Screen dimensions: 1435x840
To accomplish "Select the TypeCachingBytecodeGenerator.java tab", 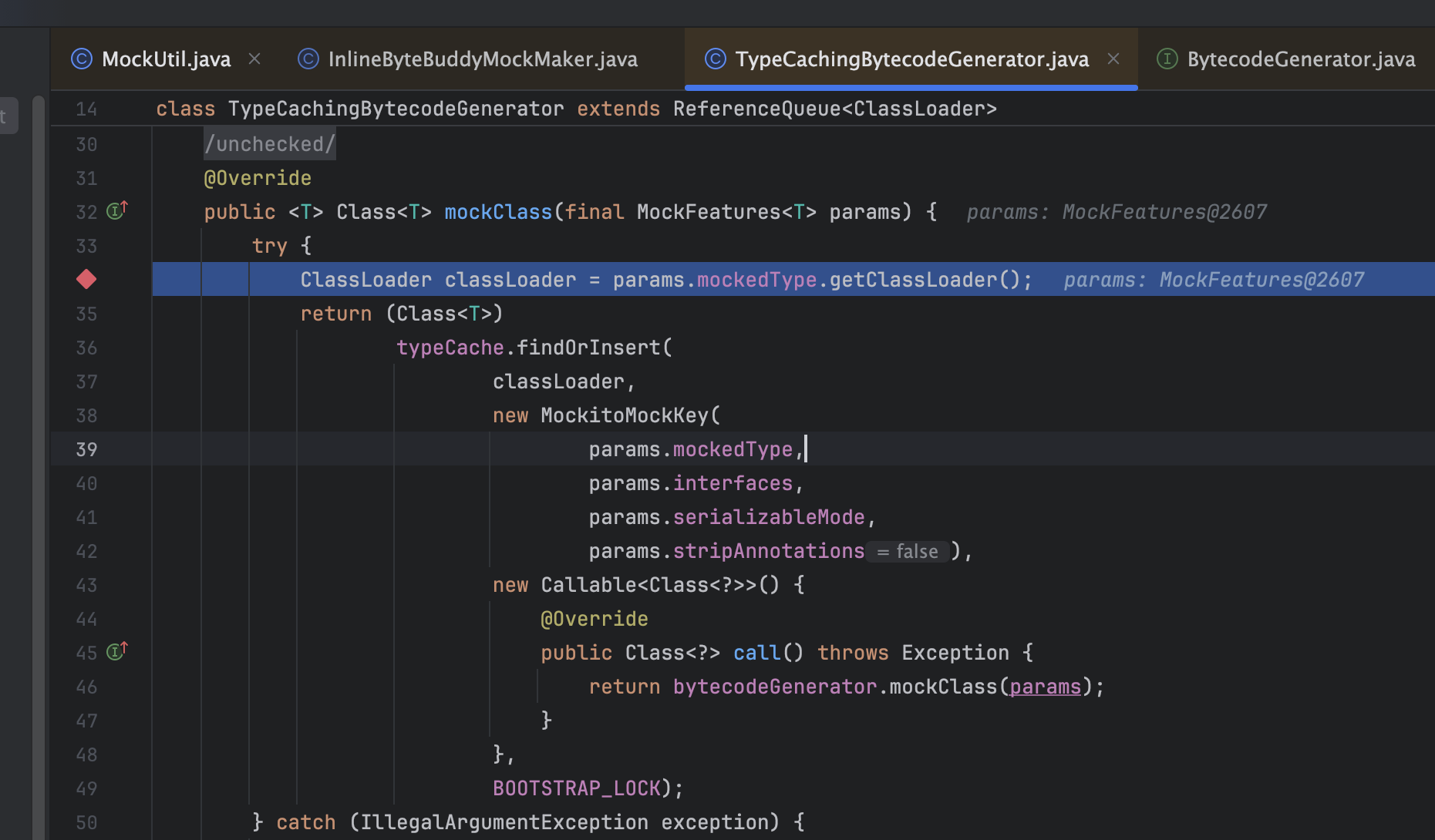I will [x=911, y=59].
